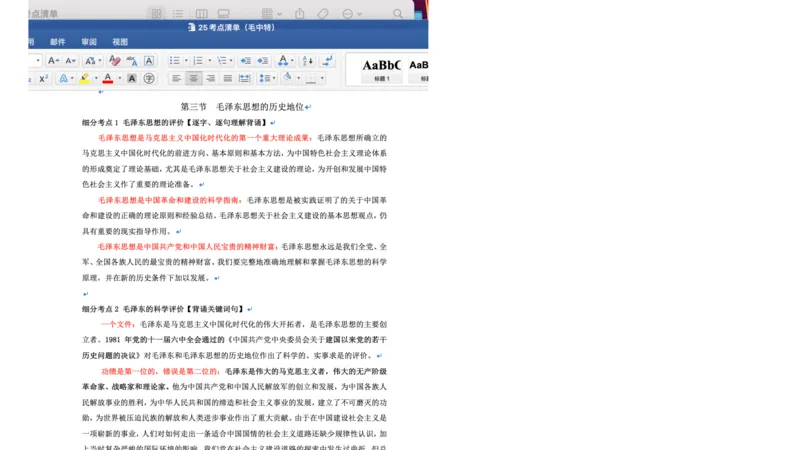This screenshot has width=800, height=450.
Task: Open bullet list dropdown arrow
Action: (x=186, y=61)
